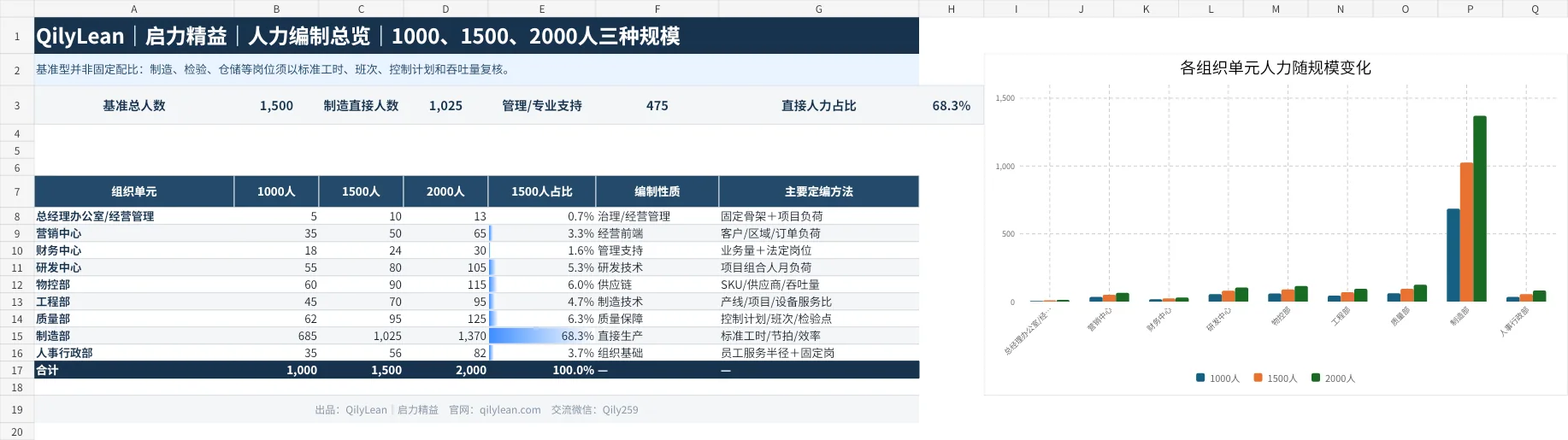The height and width of the screenshot is (440, 1568).
Task: Click the '1500人' legend swatch
Action: tap(1258, 378)
